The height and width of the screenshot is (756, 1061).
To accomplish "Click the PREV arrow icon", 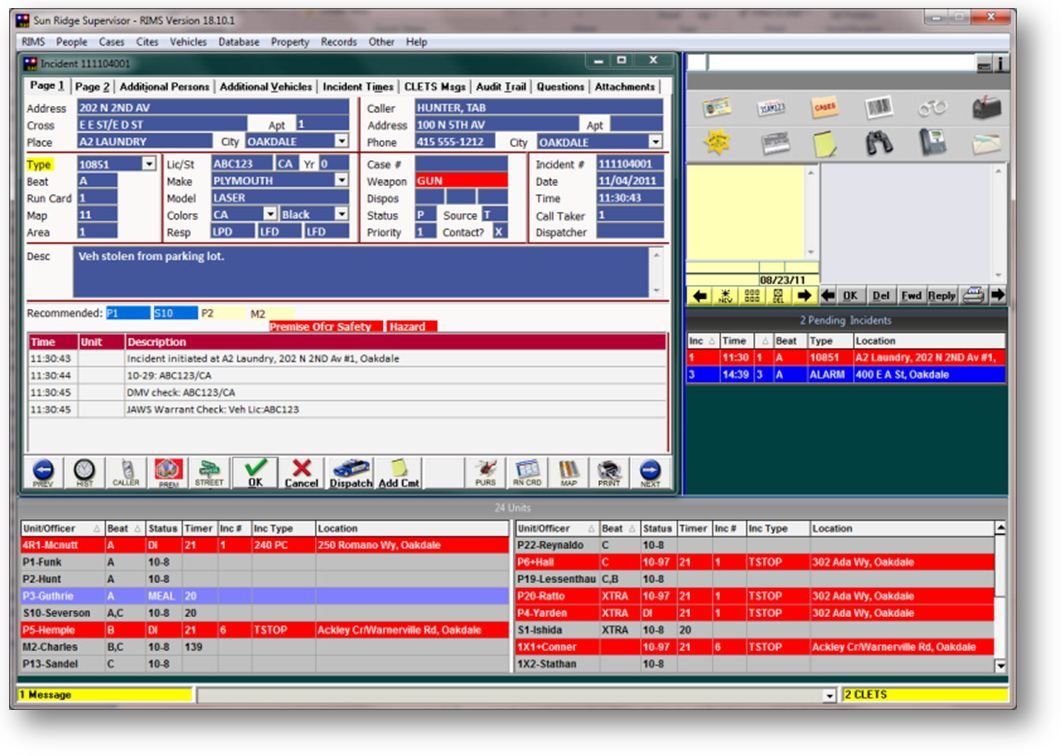I will coord(43,472).
